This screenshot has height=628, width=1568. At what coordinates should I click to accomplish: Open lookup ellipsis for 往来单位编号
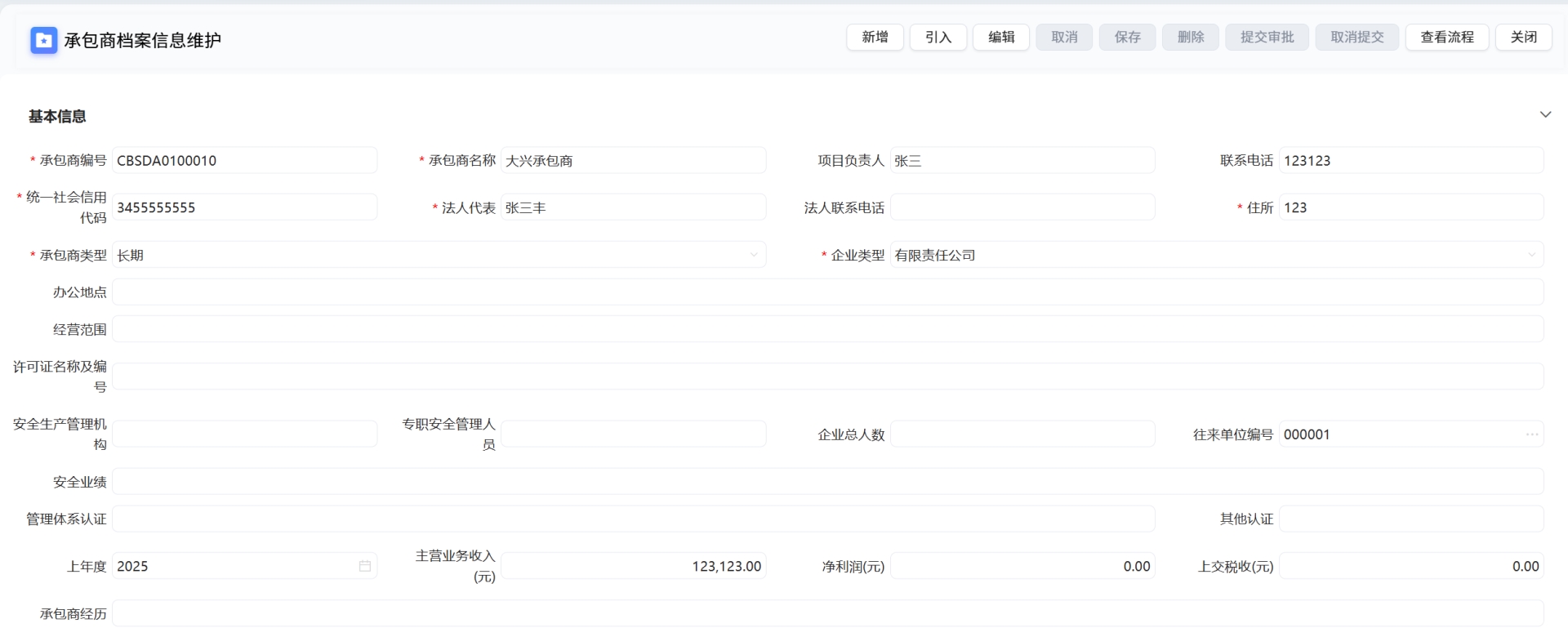coord(1532,434)
